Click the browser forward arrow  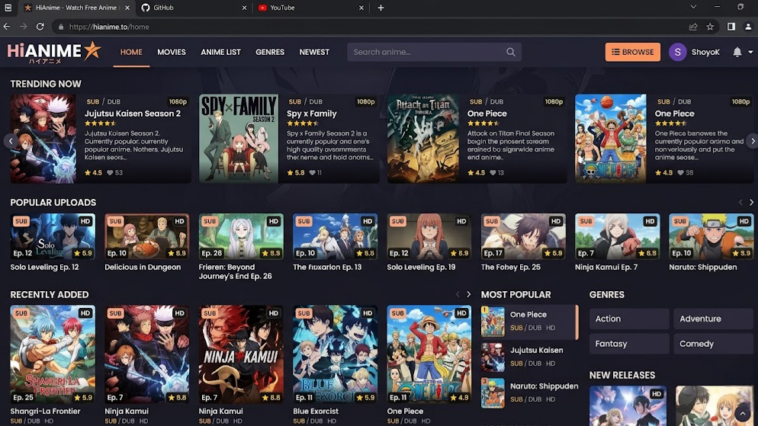[x=23, y=27]
